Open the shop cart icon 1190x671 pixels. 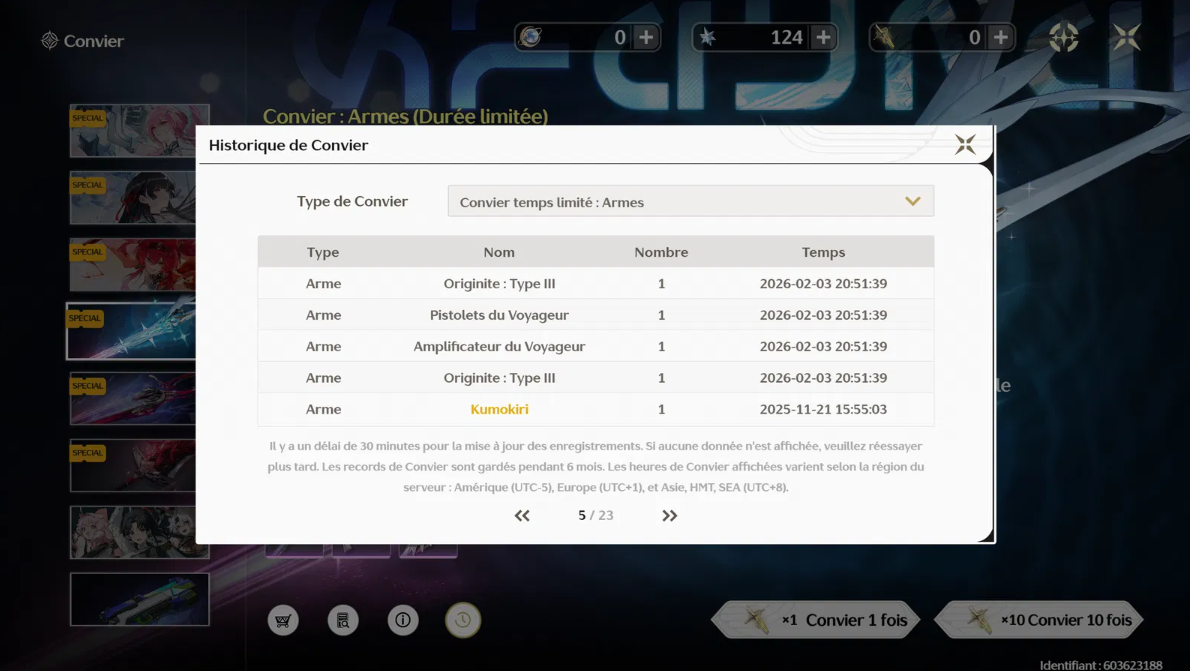pos(283,620)
